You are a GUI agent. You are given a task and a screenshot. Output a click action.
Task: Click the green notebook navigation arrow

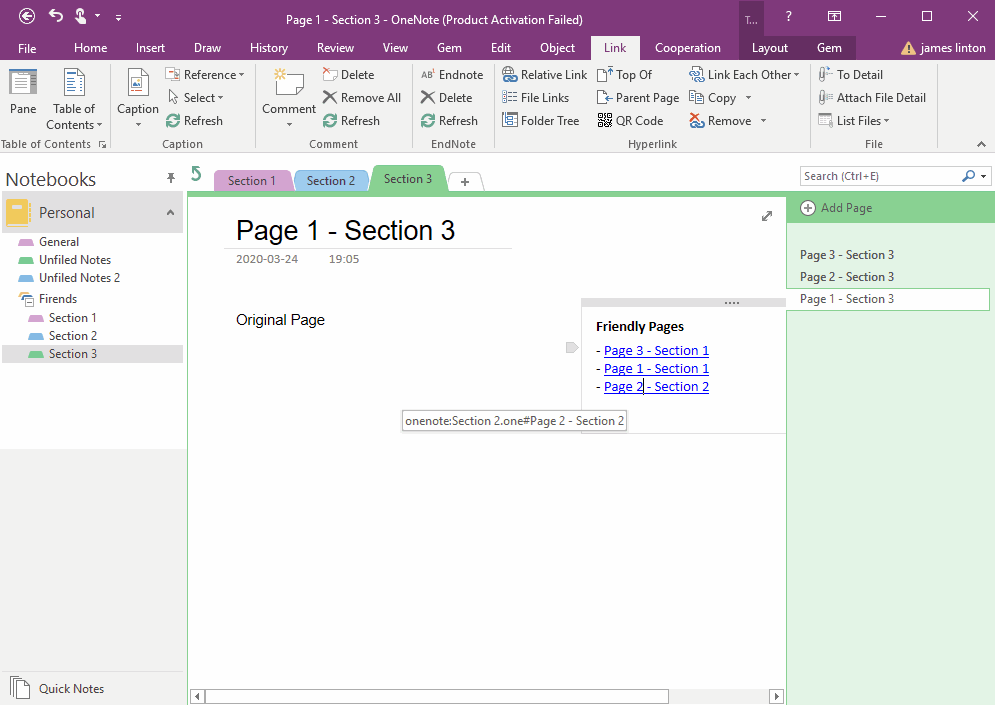click(196, 173)
